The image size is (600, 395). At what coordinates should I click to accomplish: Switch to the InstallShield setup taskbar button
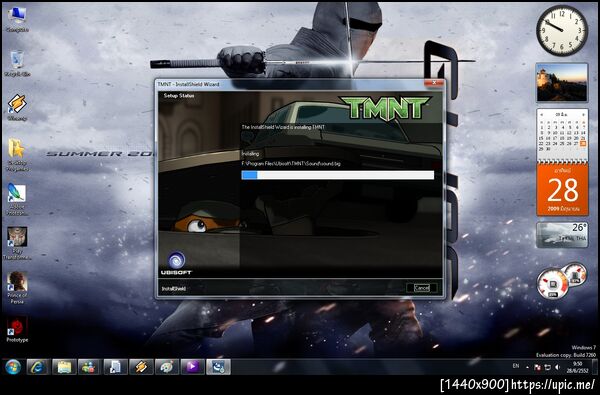[x=218, y=367]
